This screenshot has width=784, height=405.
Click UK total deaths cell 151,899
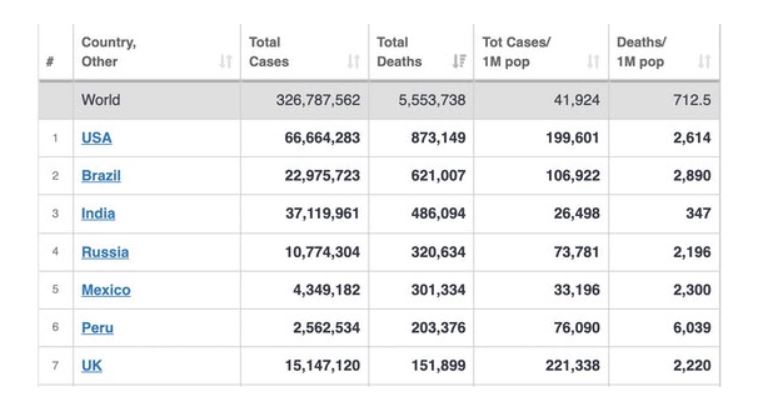click(438, 366)
